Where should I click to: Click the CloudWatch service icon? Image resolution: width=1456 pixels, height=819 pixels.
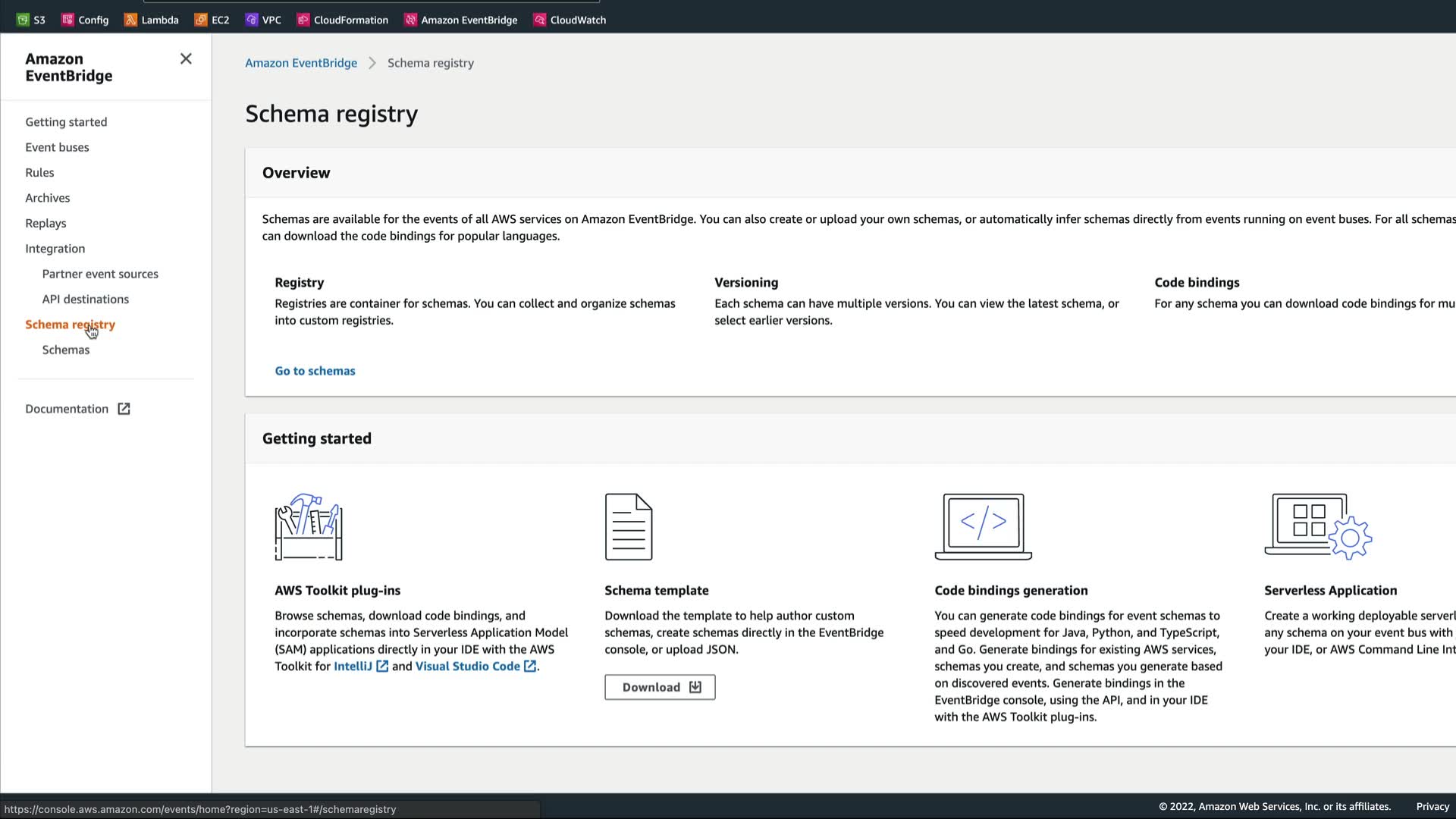pyautogui.click(x=539, y=20)
